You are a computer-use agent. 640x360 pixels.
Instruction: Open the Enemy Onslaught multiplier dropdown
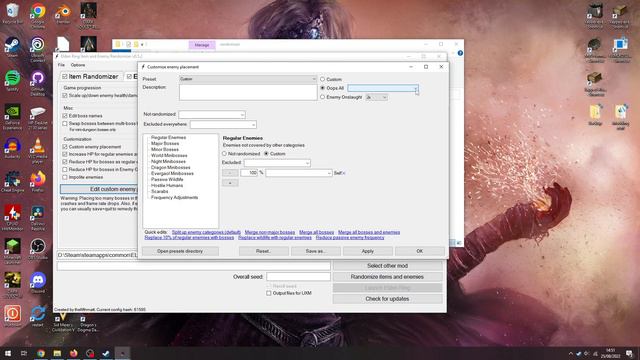click(376, 97)
